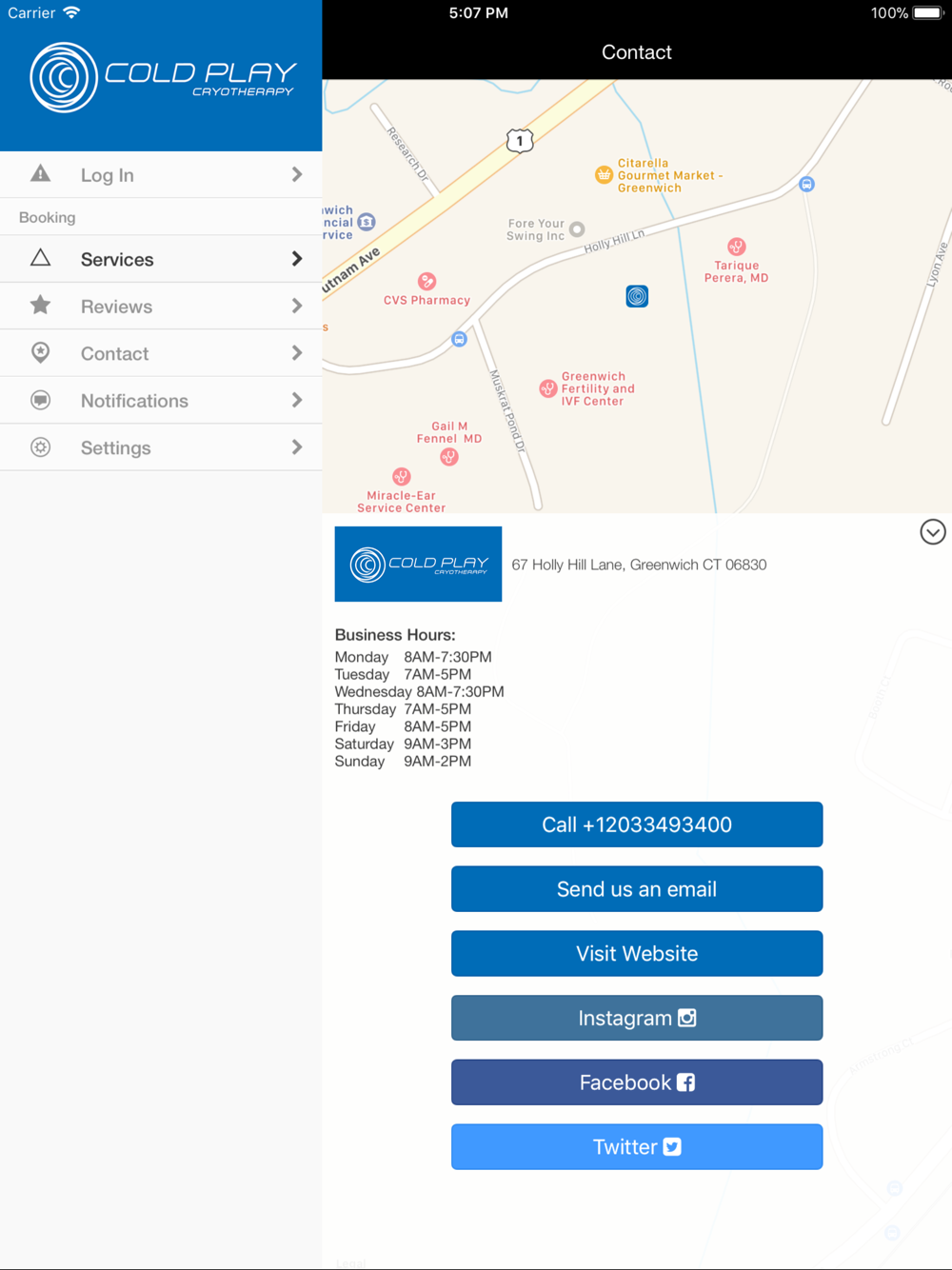Tap the Settings gear icon
This screenshot has height=1270, width=952.
pos(40,446)
